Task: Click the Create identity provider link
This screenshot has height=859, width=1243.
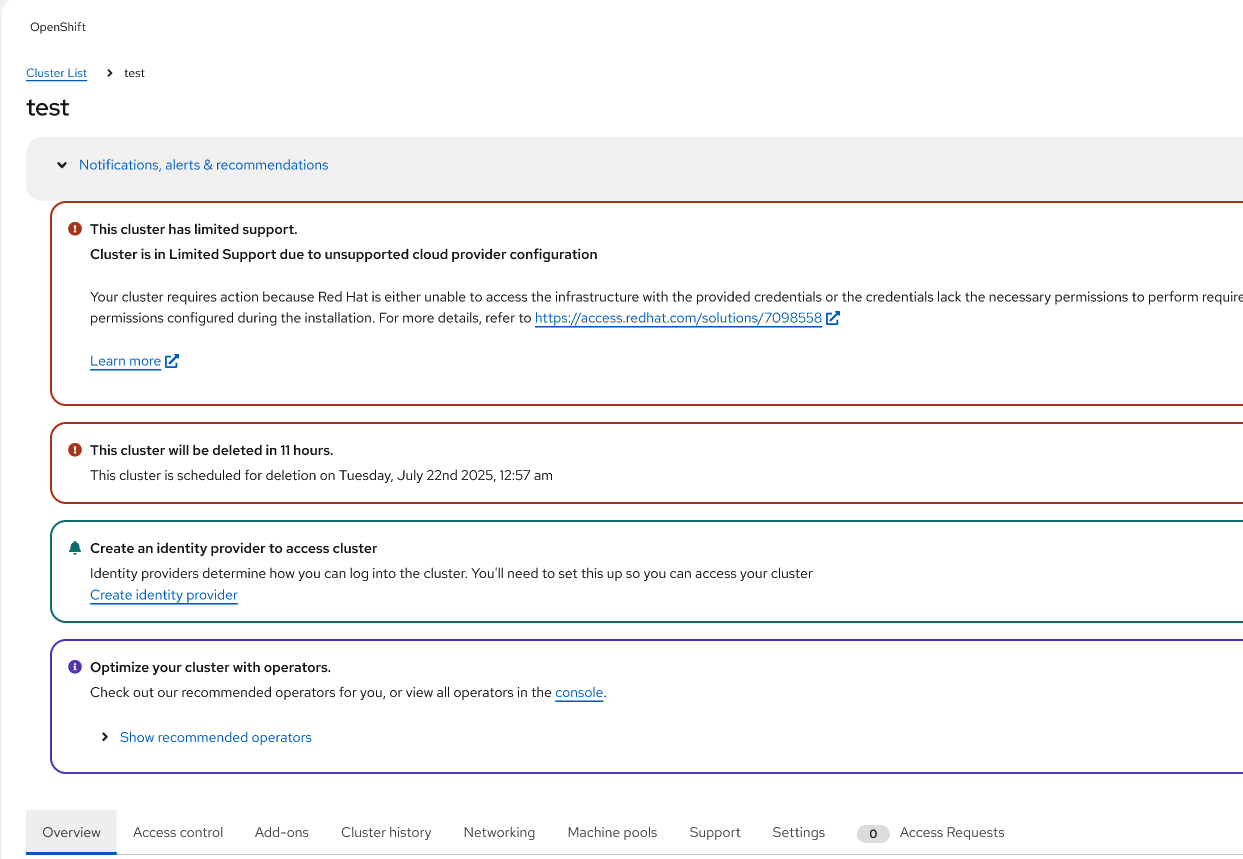Action: [164, 595]
